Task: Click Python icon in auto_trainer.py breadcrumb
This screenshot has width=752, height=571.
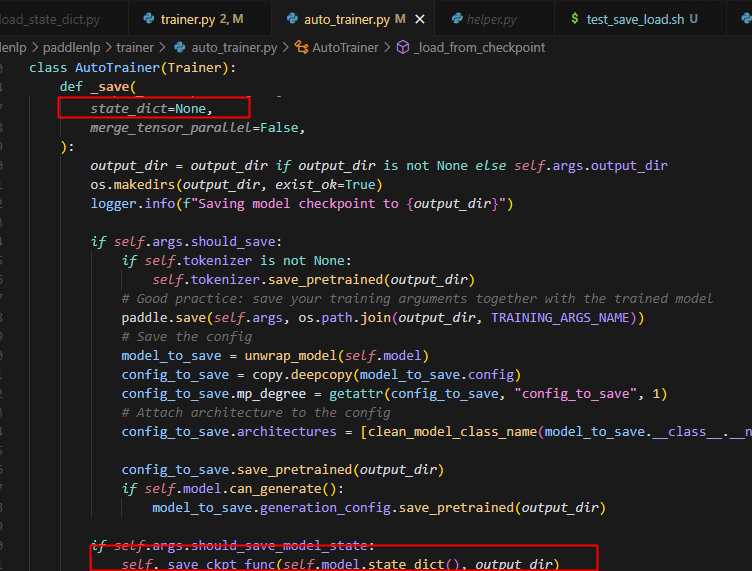Action: click(181, 47)
